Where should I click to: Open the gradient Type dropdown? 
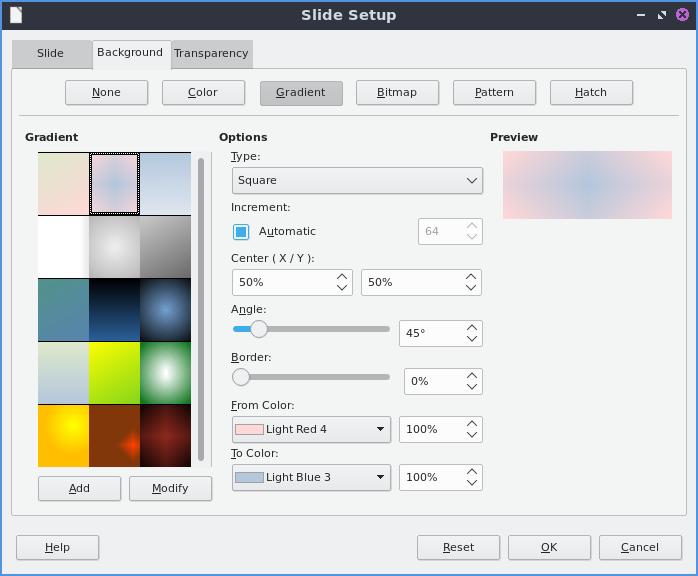[x=357, y=181]
